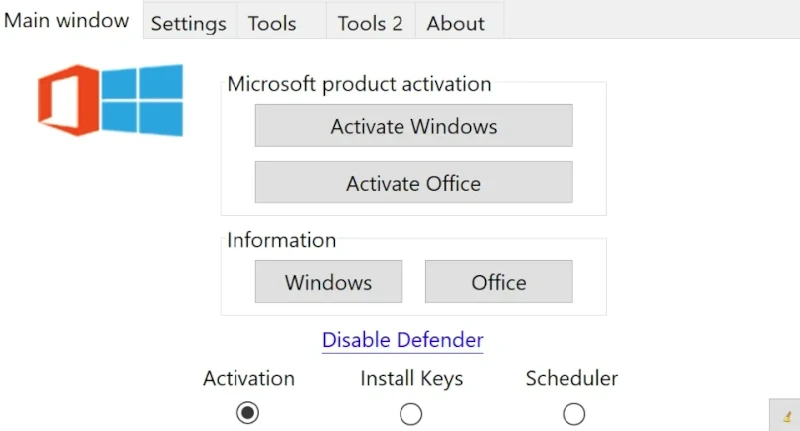This screenshot has width=800, height=431.
Task: Click the Activate Windows button
Action: point(414,125)
